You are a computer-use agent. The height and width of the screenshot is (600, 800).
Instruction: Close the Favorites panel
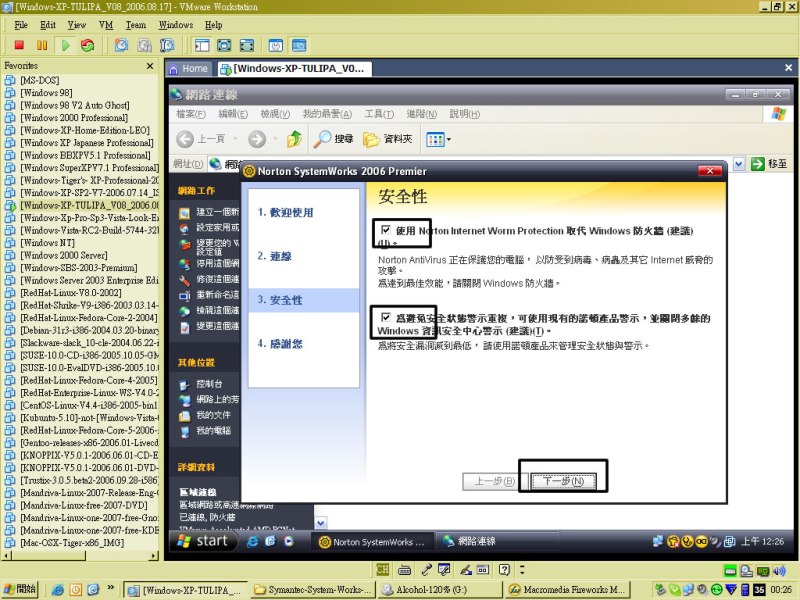150,66
